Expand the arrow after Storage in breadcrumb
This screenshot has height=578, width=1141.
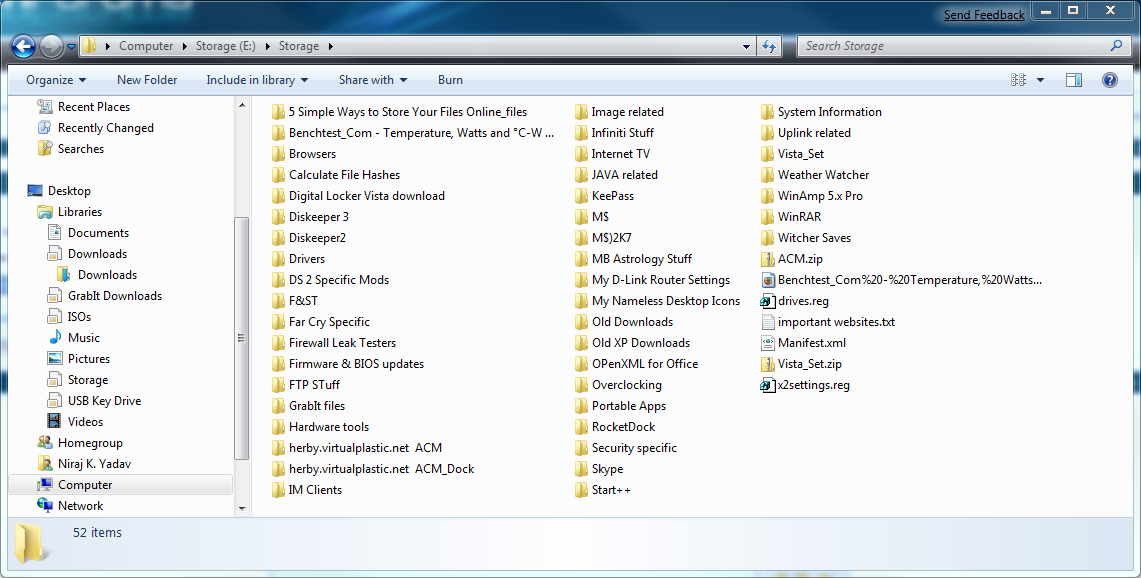point(331,46)
